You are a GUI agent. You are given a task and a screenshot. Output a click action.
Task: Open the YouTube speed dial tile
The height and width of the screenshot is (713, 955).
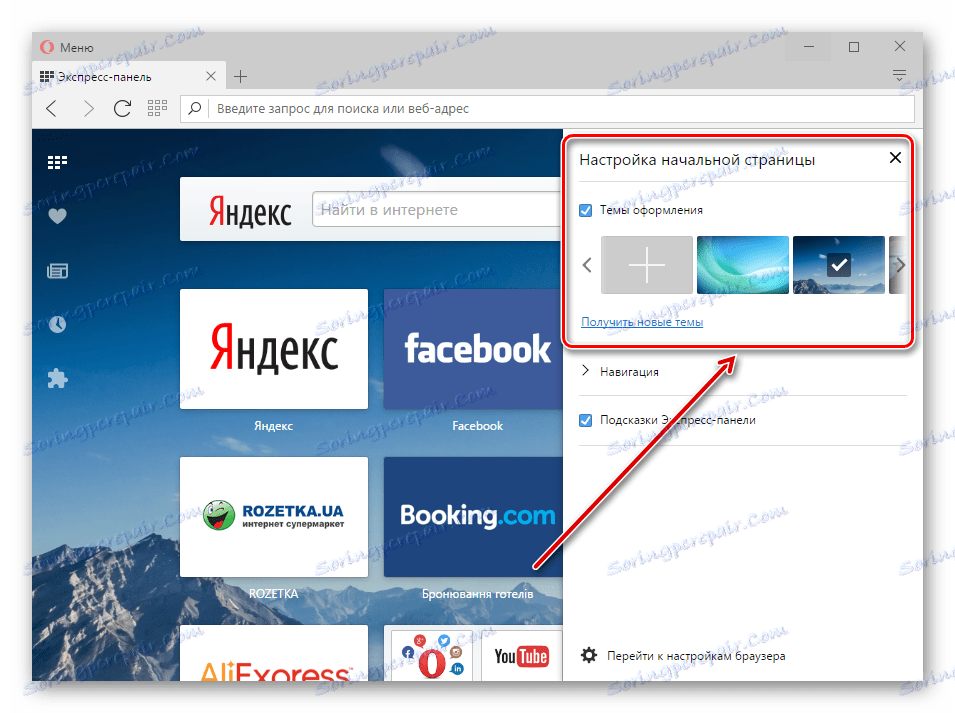521,656
